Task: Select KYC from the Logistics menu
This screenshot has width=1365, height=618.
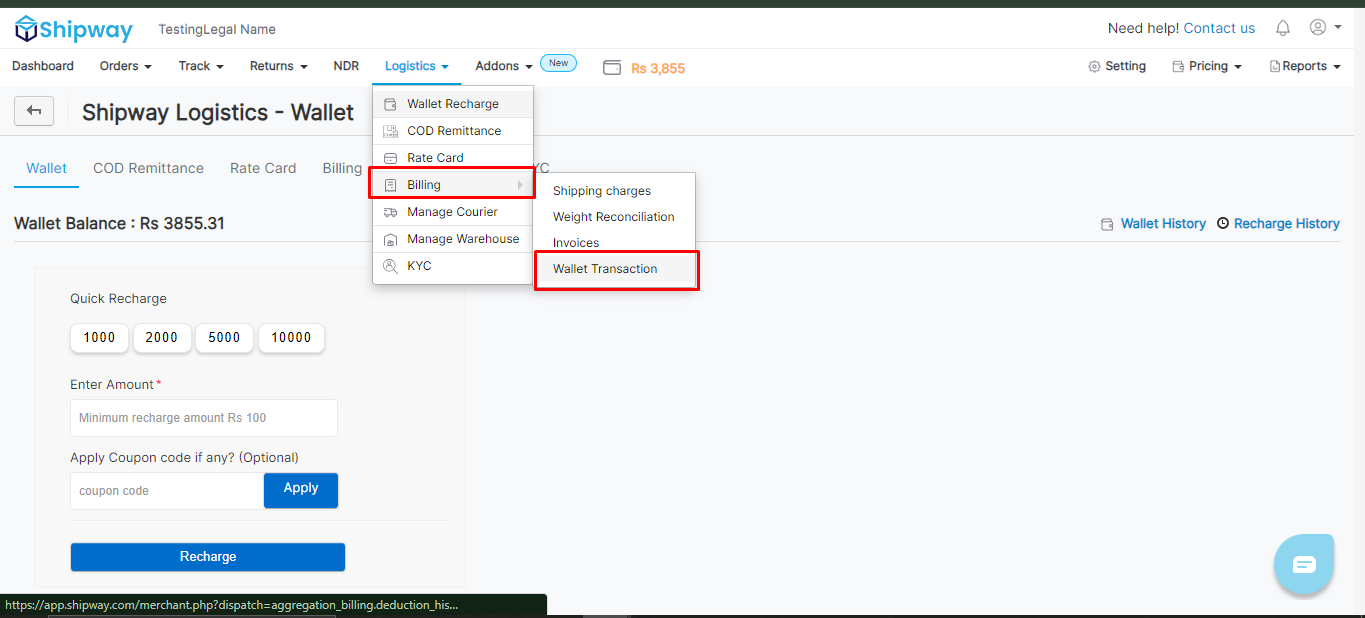Action: (453, 266)
